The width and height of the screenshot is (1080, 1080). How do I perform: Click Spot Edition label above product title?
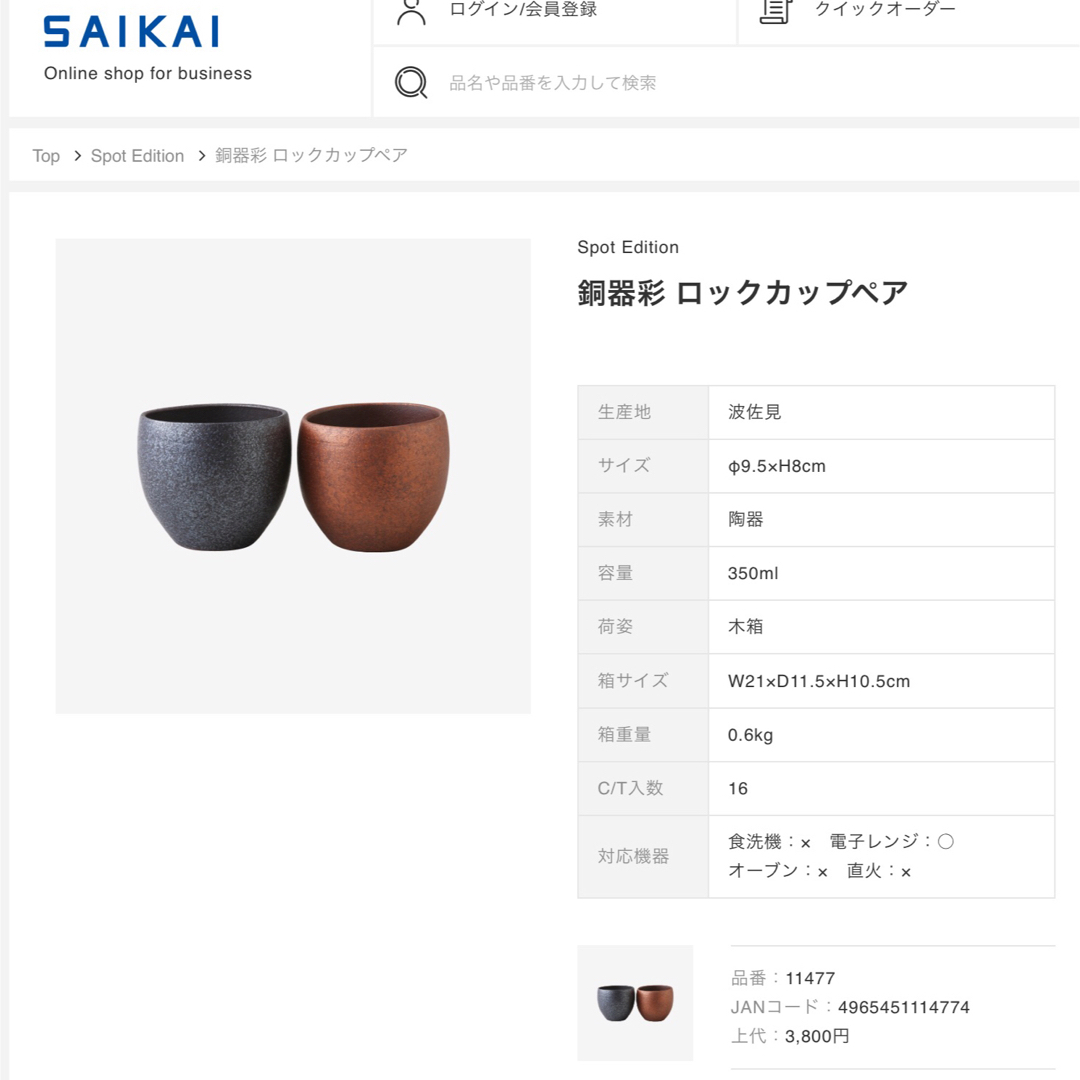[x=627, y=247]
